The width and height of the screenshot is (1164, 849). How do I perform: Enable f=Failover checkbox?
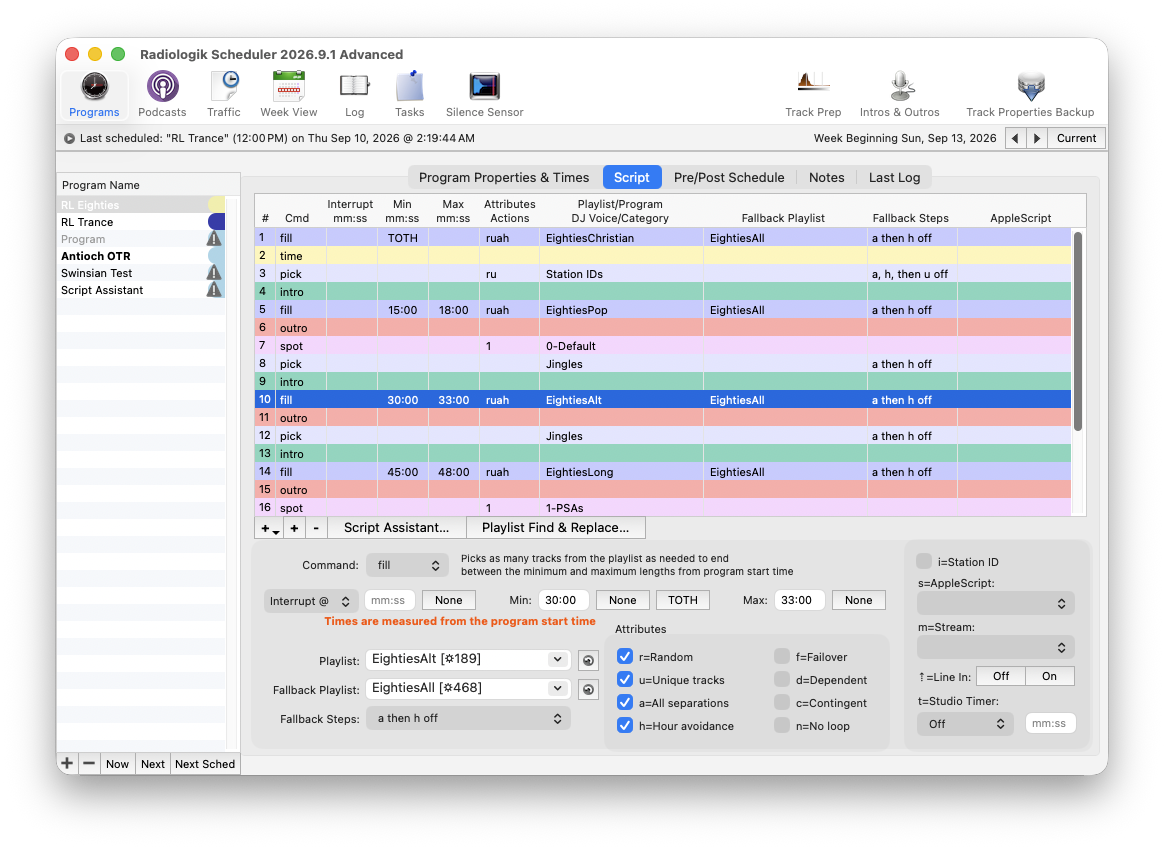pyautogui.click(x=782, y=656)
